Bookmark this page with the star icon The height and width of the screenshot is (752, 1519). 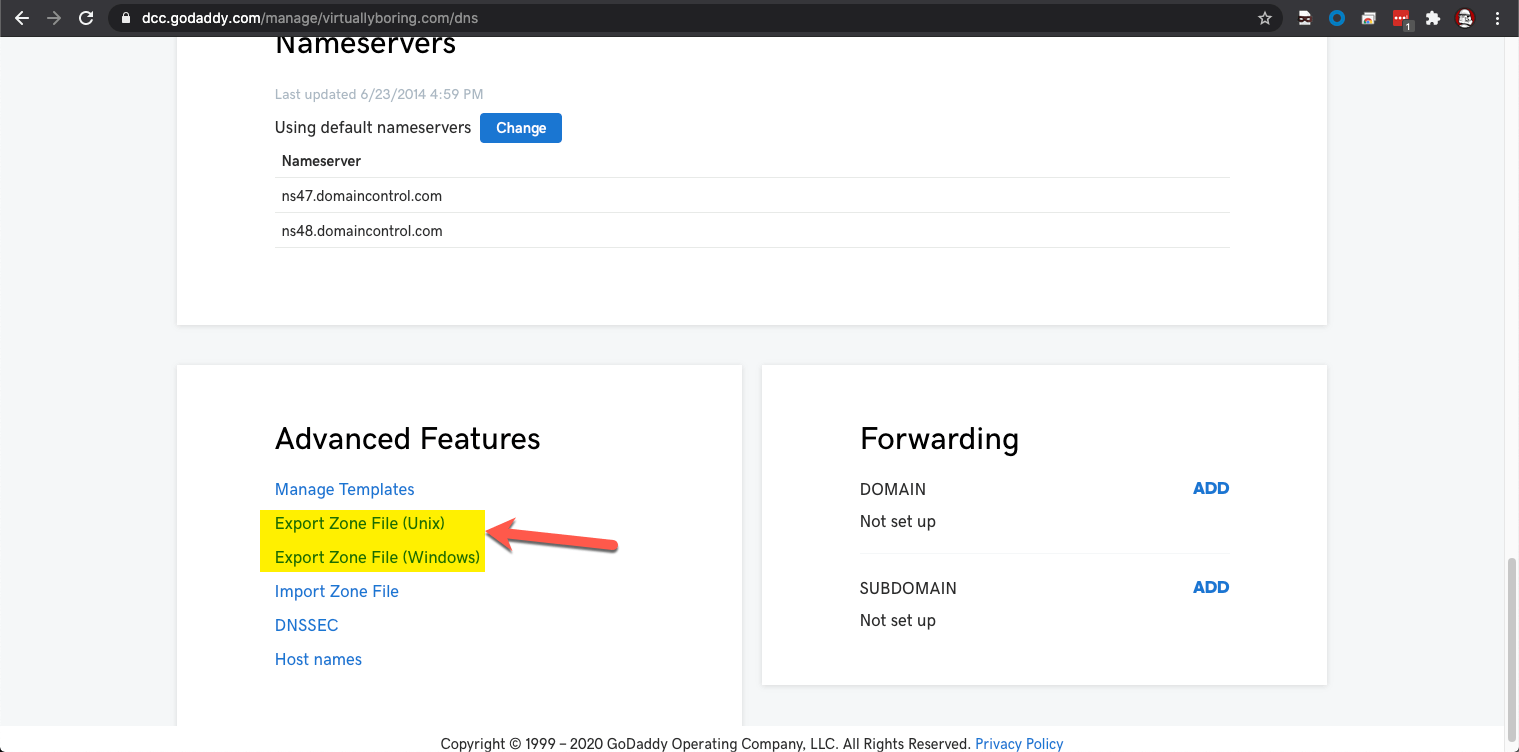coord(1264,17)
